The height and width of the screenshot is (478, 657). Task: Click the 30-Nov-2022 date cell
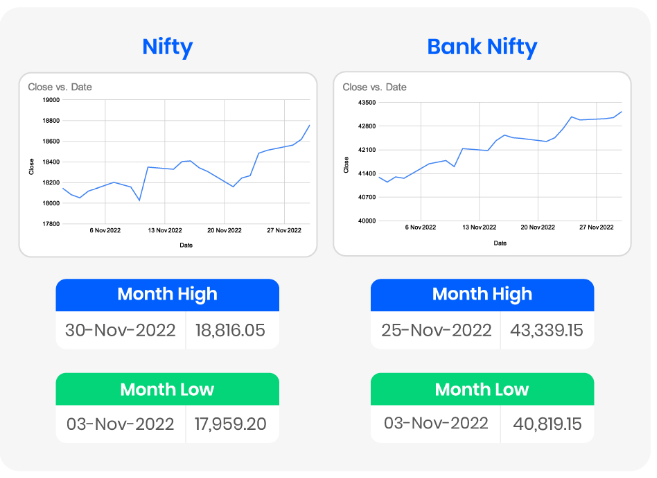coord(120,330)
